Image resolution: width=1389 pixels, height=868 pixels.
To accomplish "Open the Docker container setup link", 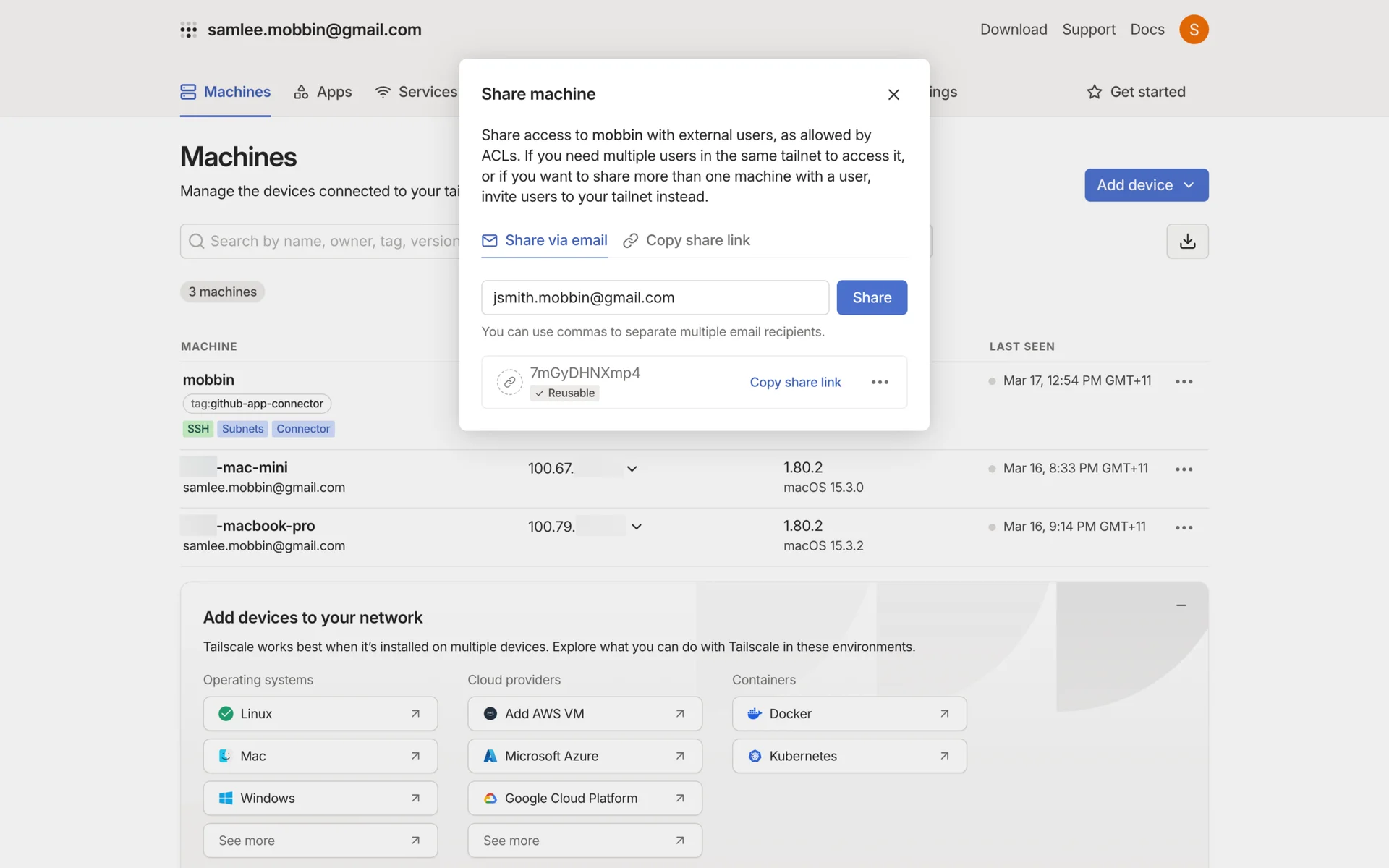I will [x=849, y=714].
